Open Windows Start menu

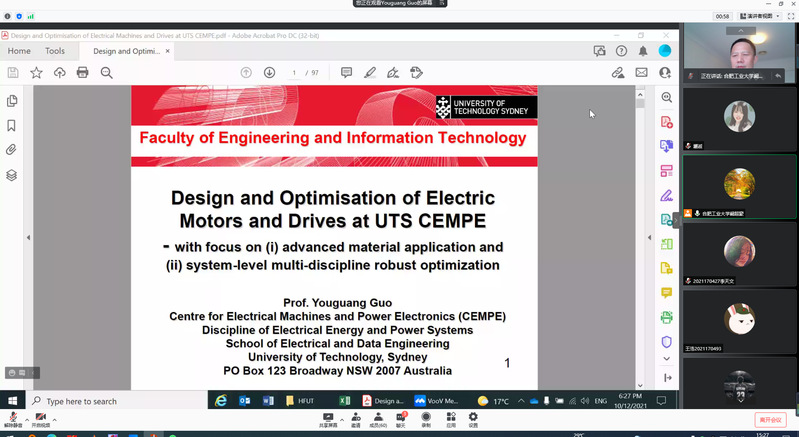(x=12, y=401)
